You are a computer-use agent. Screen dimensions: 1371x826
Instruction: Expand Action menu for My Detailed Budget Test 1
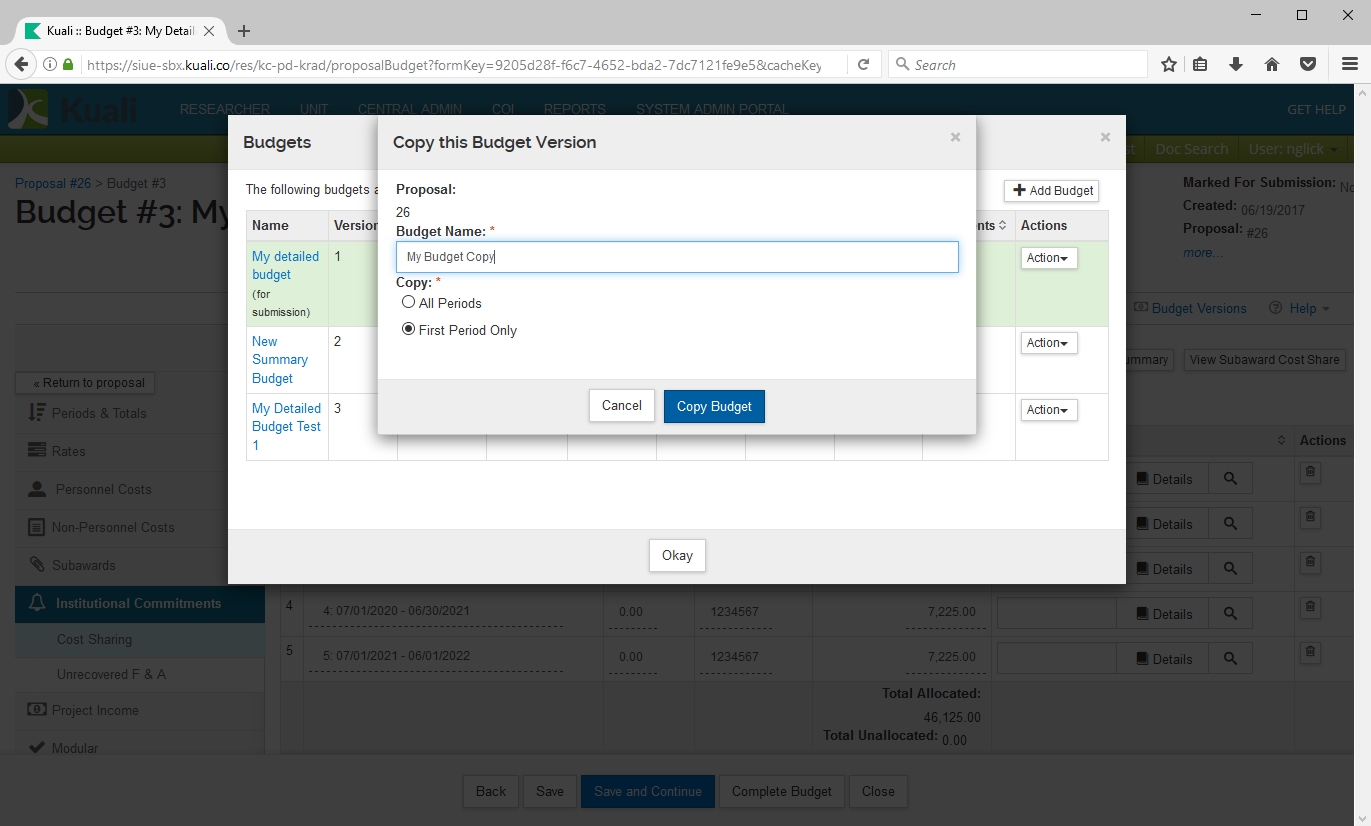click(x=1047, y=410)
